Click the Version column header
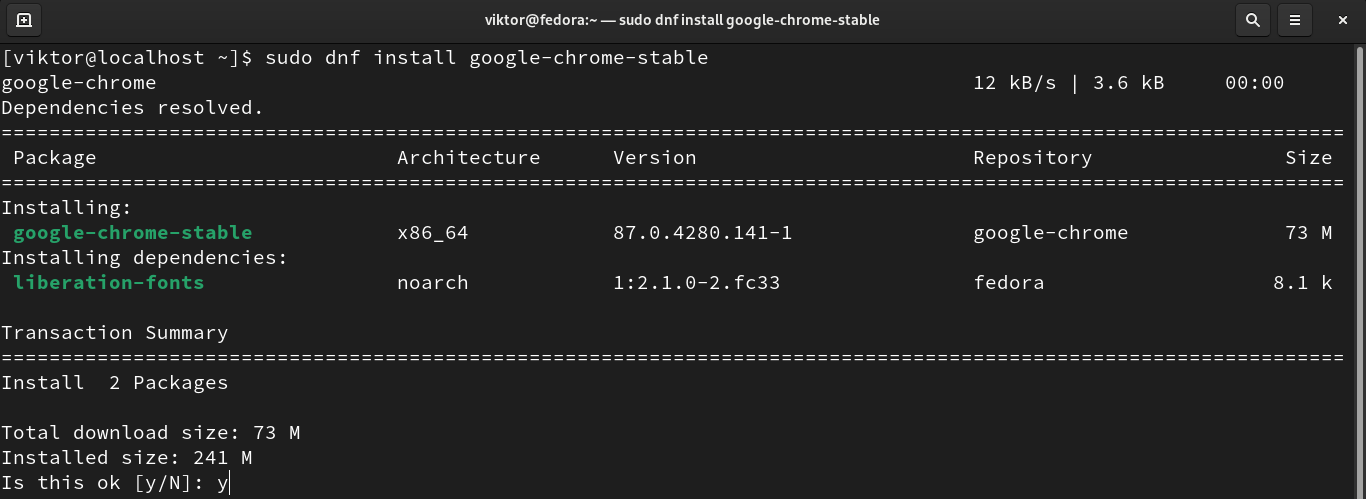 (x=654, y=158)
